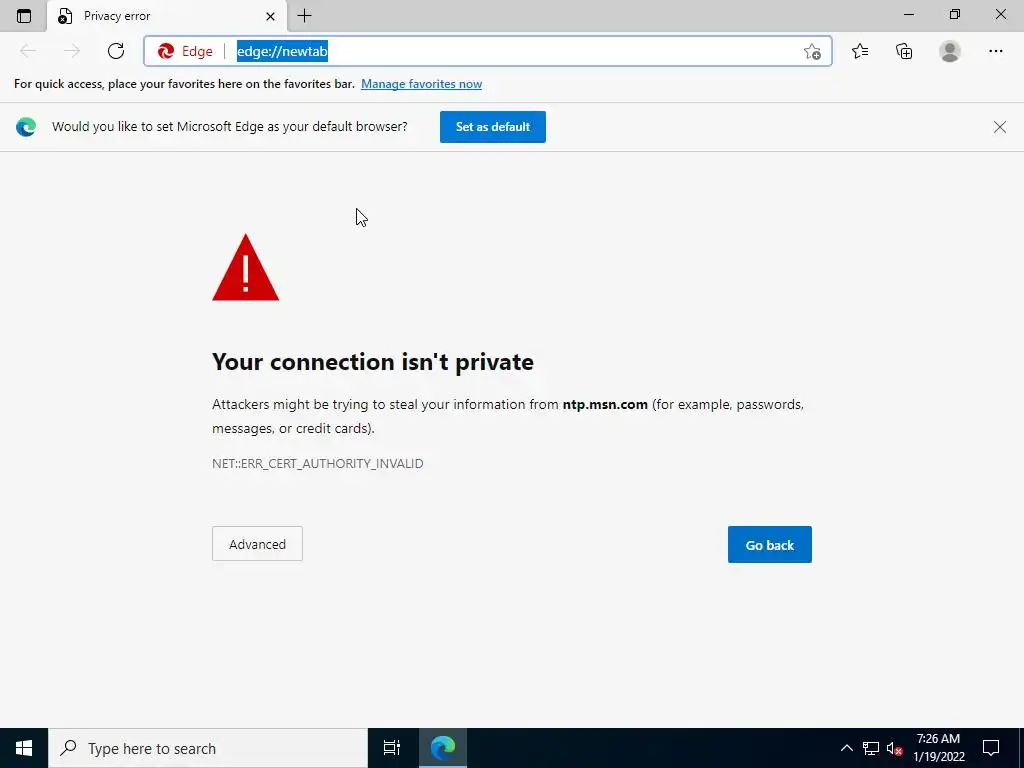Select the Privacy error tab
The width and height of the screenshot is (1024, 768).
click(x=167, y=16)
